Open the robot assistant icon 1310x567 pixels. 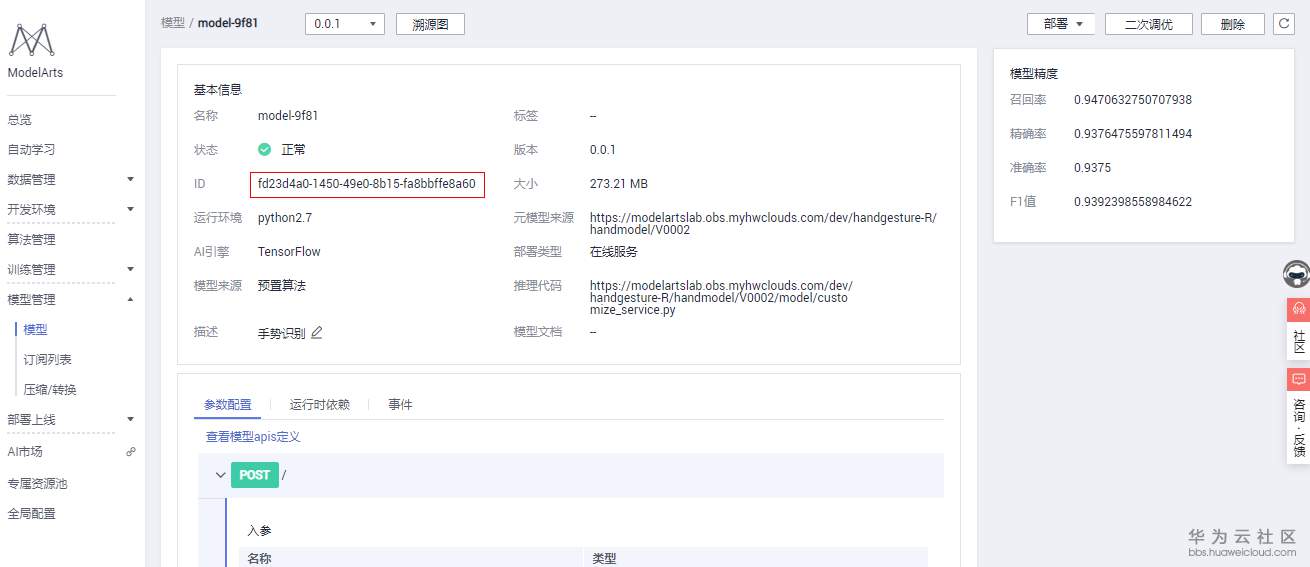[x=1297, y=273]
